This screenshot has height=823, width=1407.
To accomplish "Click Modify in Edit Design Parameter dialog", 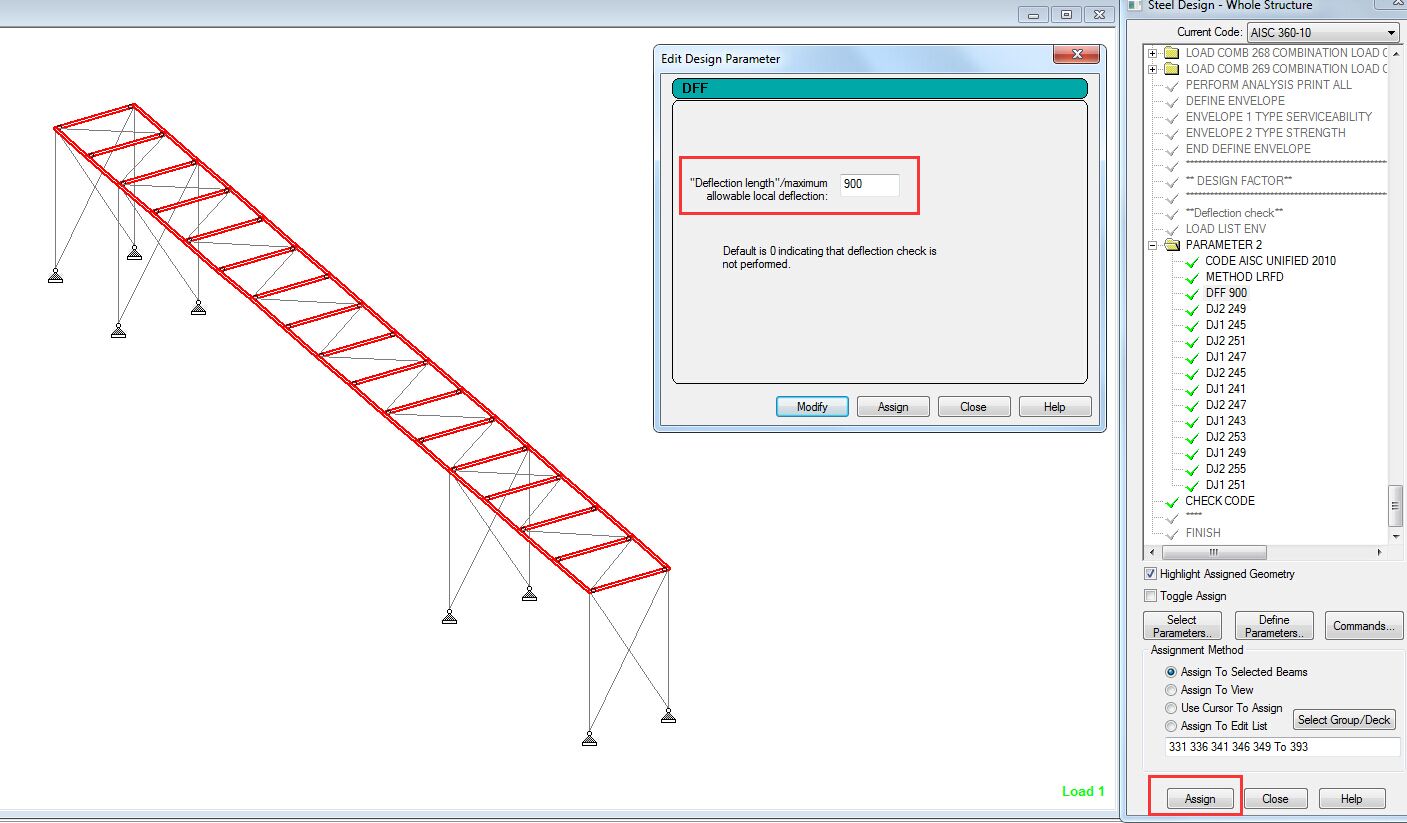I will click(x=812, y=407).
